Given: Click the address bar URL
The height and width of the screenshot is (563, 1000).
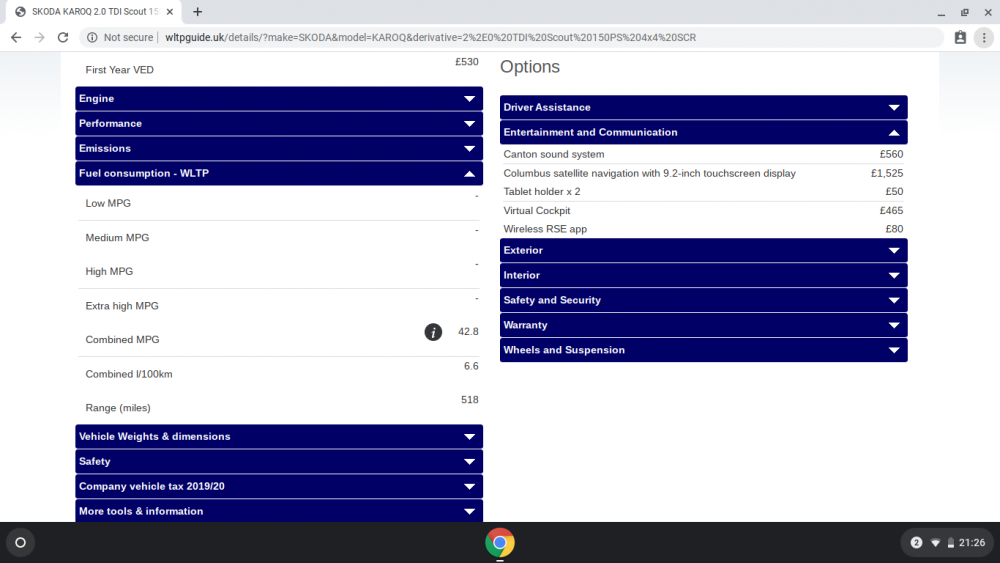Looking at the screenshot, I should click(x=430, y=38).
